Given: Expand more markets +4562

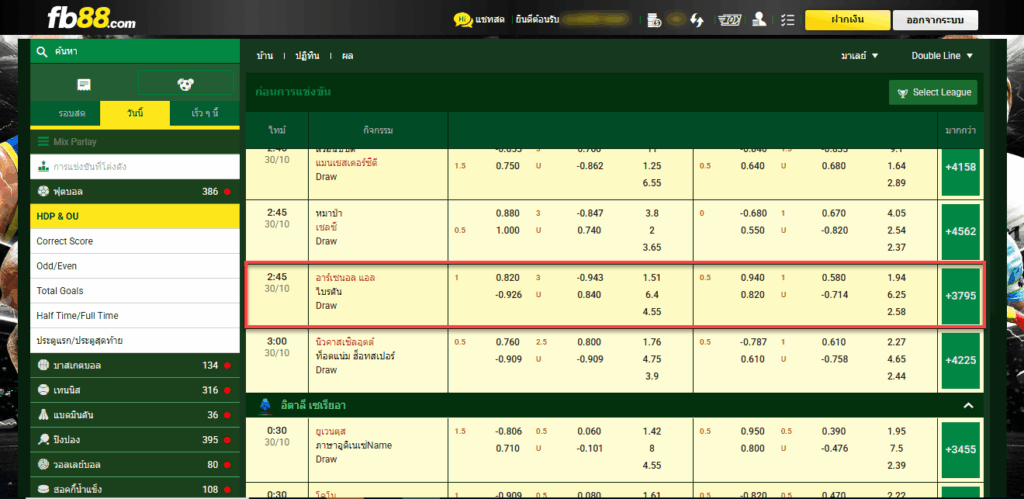Looking at the screenshot, I should [x=961, y=231].
